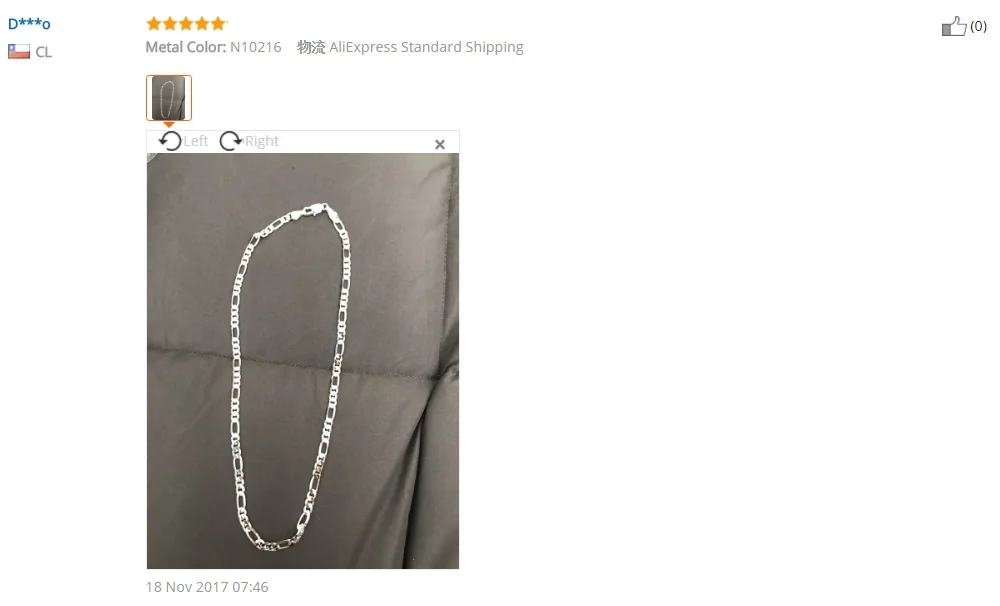
Task: Select the small necklace review thumbnail
Action: click(x=169, y=98)
